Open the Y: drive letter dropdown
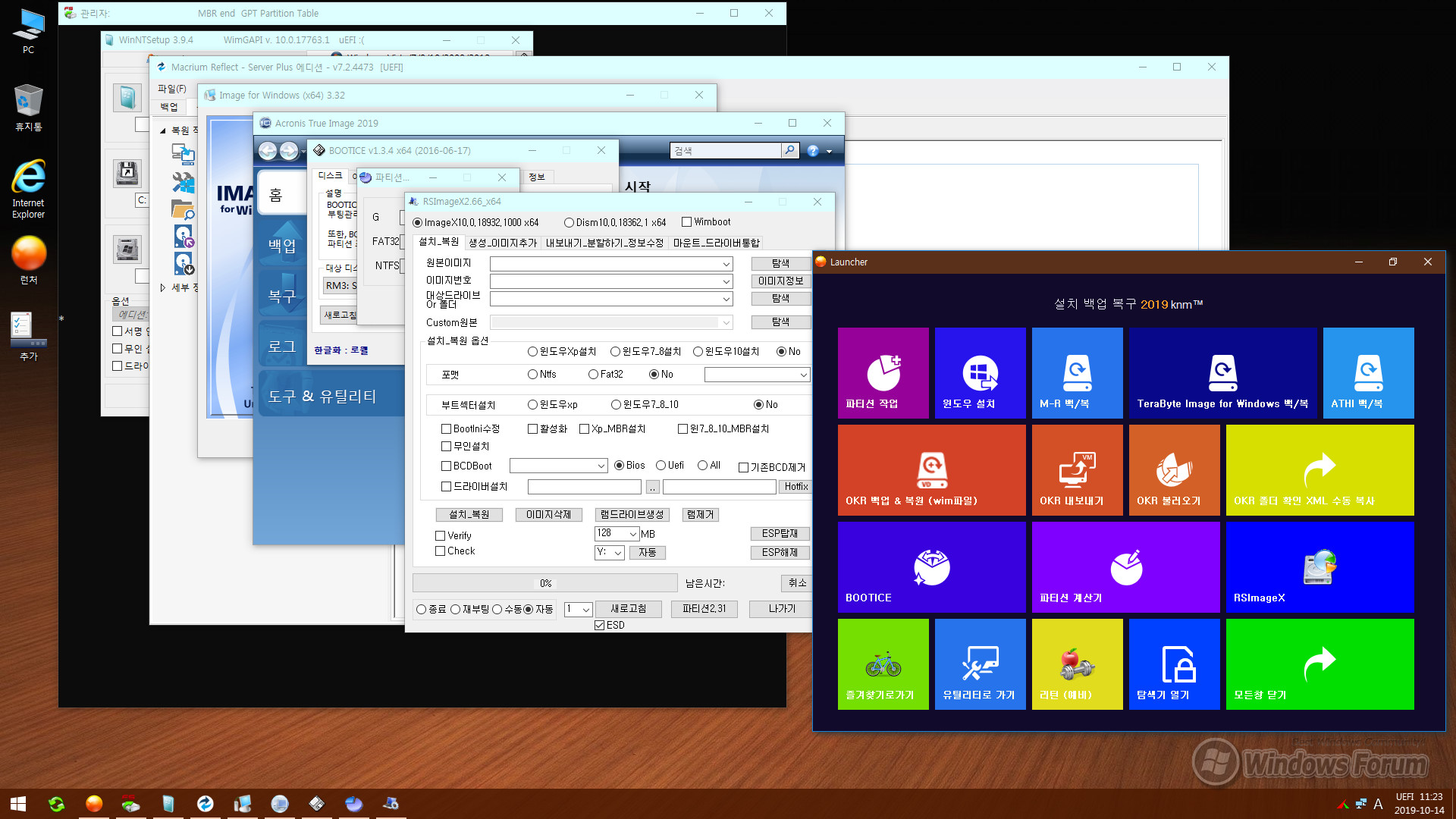 [609, 553]
